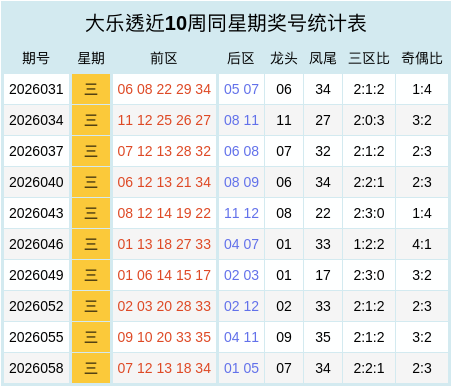This screenshot has width=452, height=387.
Task: Click back-area numbers 08 09
Action: (x=241, y=182)
